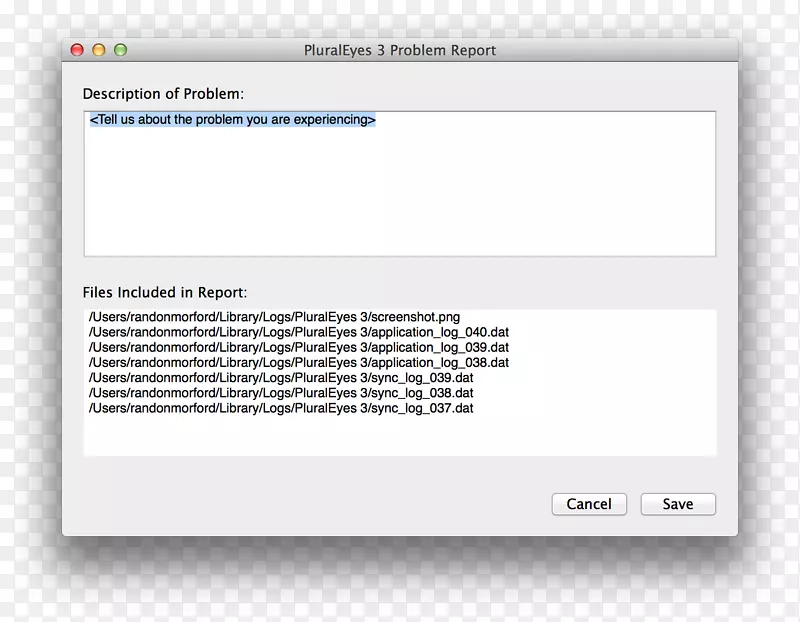Image resolution: width=800 pixels, height=622 pixels.
Task: Pick application_log_038.dat from included files
Action: (x=299, y=362)
